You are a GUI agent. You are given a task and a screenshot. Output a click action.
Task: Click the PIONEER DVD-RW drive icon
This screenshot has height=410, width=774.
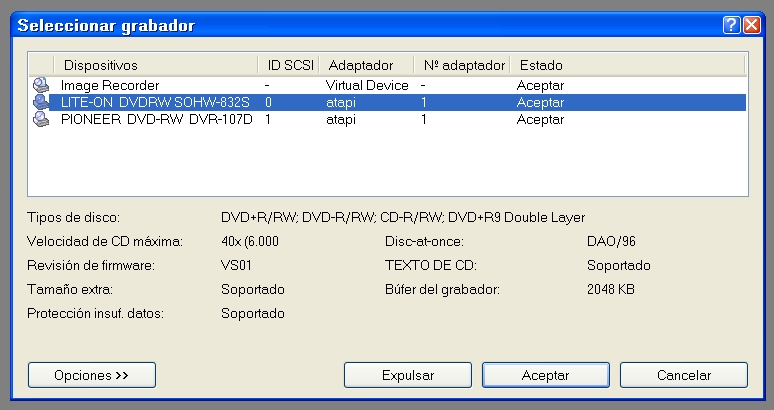pyautogui.click(x=41, y=119)
